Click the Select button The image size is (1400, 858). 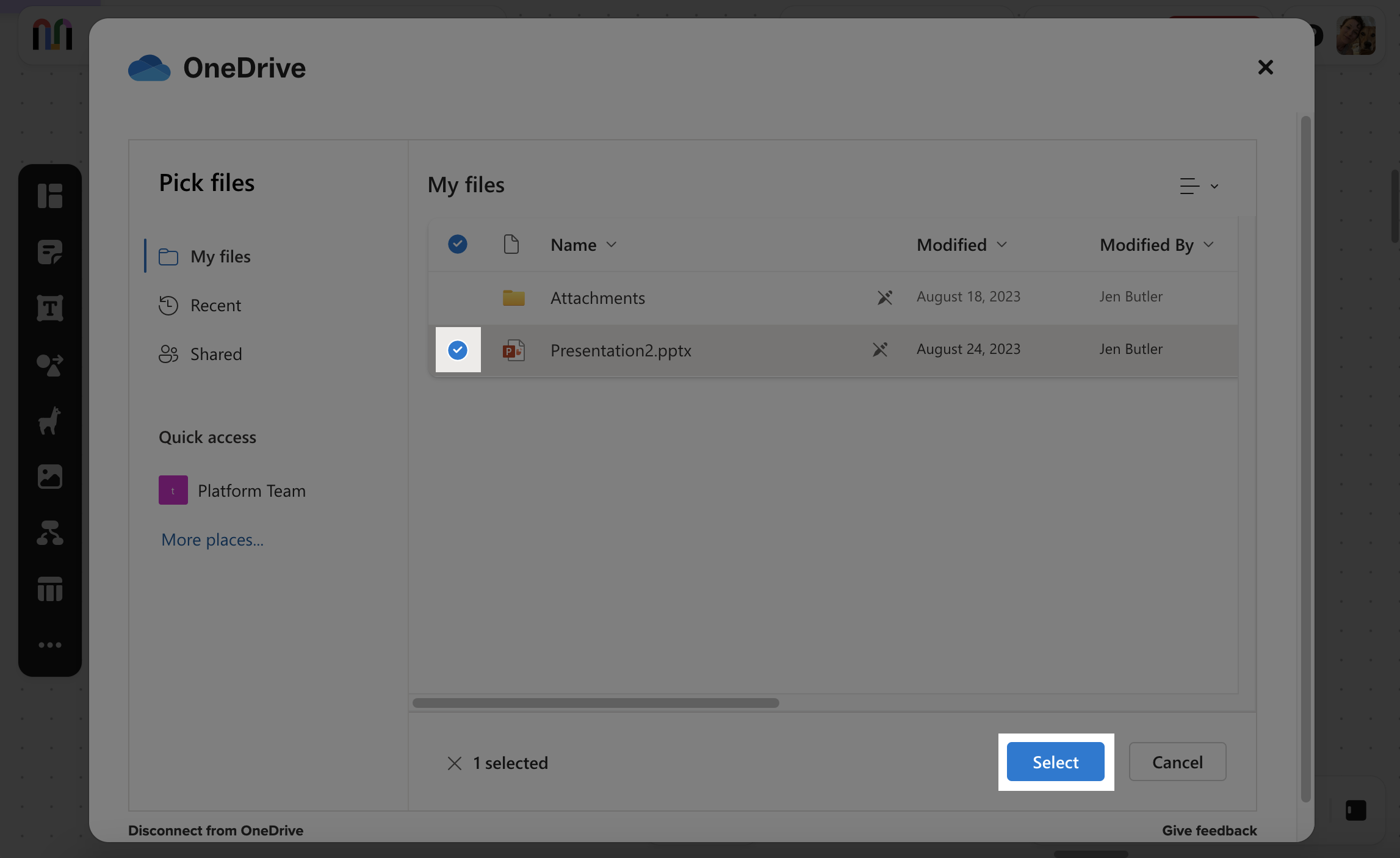coord(1055,762)
